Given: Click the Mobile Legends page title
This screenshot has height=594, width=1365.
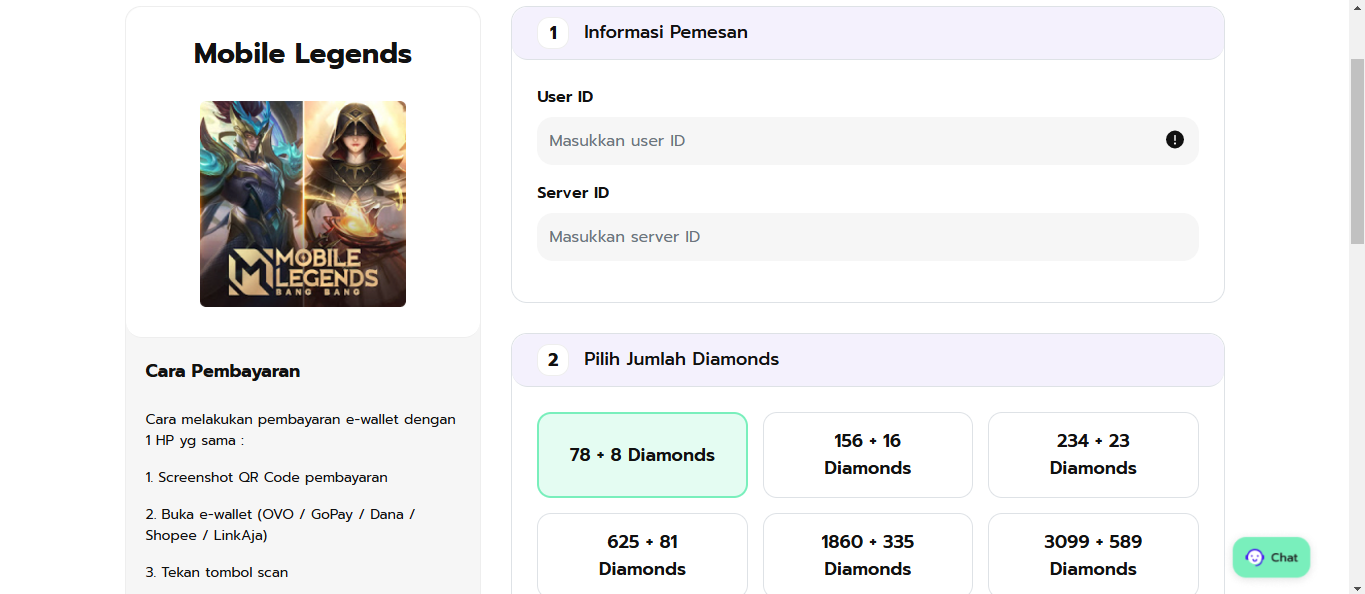Looking at the screenshot, I should pyautogui.click(x=303, y=54).
